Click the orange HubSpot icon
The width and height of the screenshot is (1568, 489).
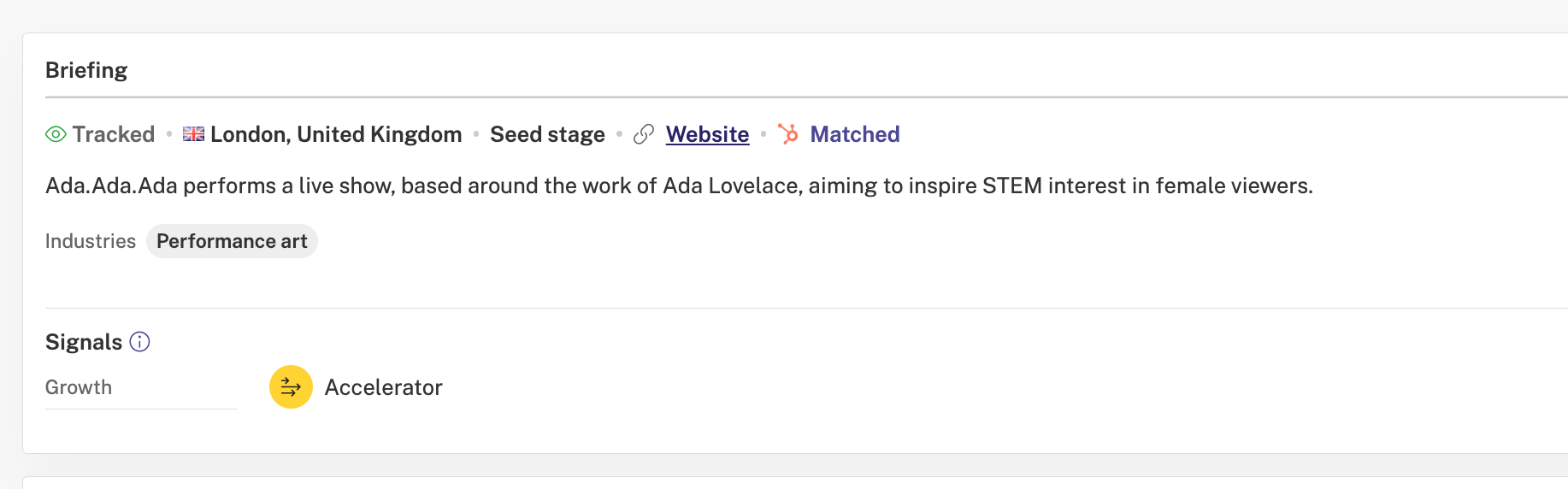pos(788,134)
